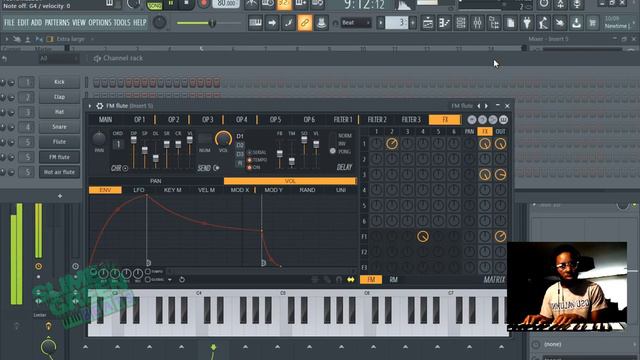Open the OPTIONS menu
This screenshot has height=360, width=640.
coord(100,22)
